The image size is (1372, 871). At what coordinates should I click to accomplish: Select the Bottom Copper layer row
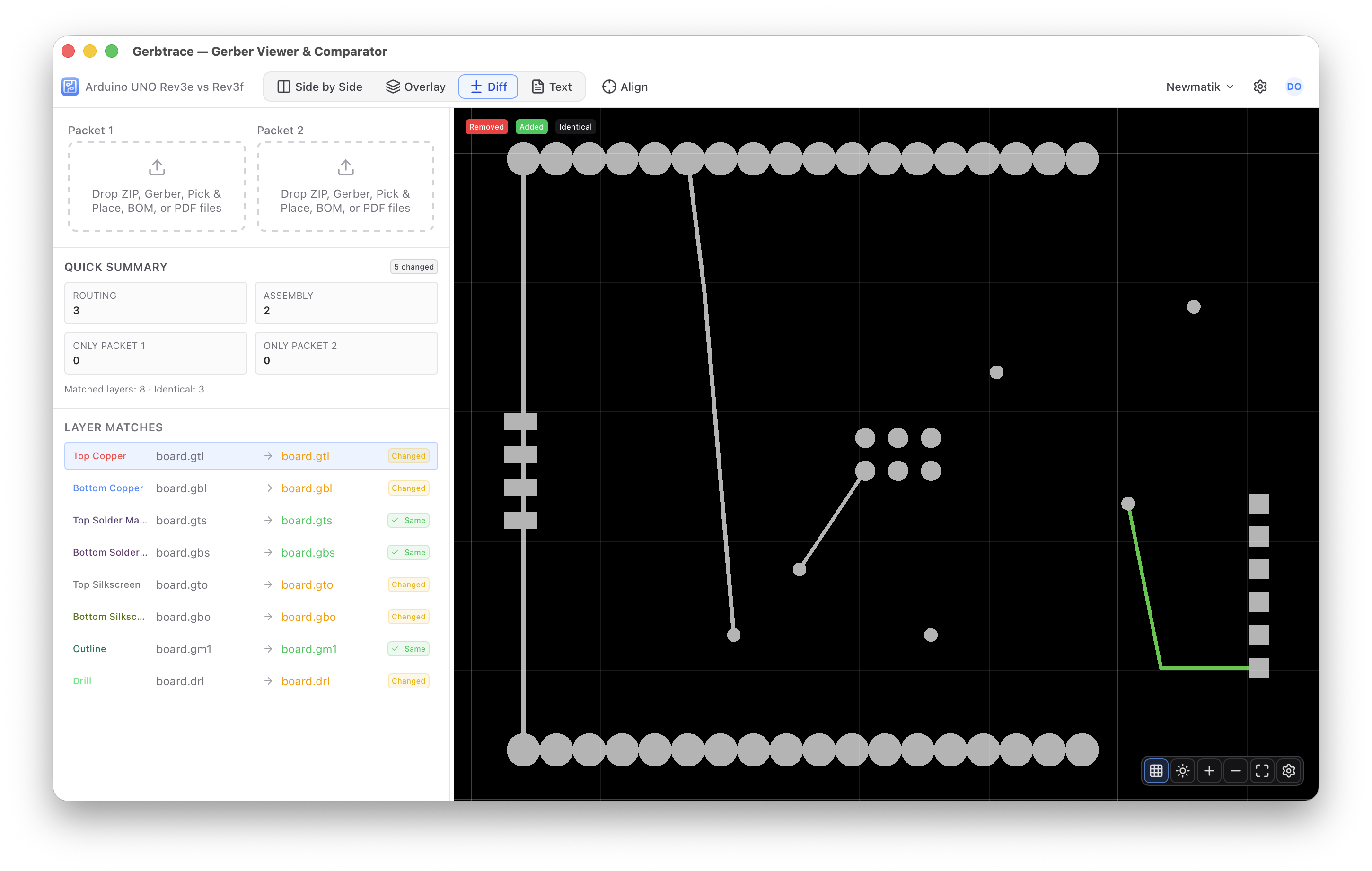pos(251,488)
